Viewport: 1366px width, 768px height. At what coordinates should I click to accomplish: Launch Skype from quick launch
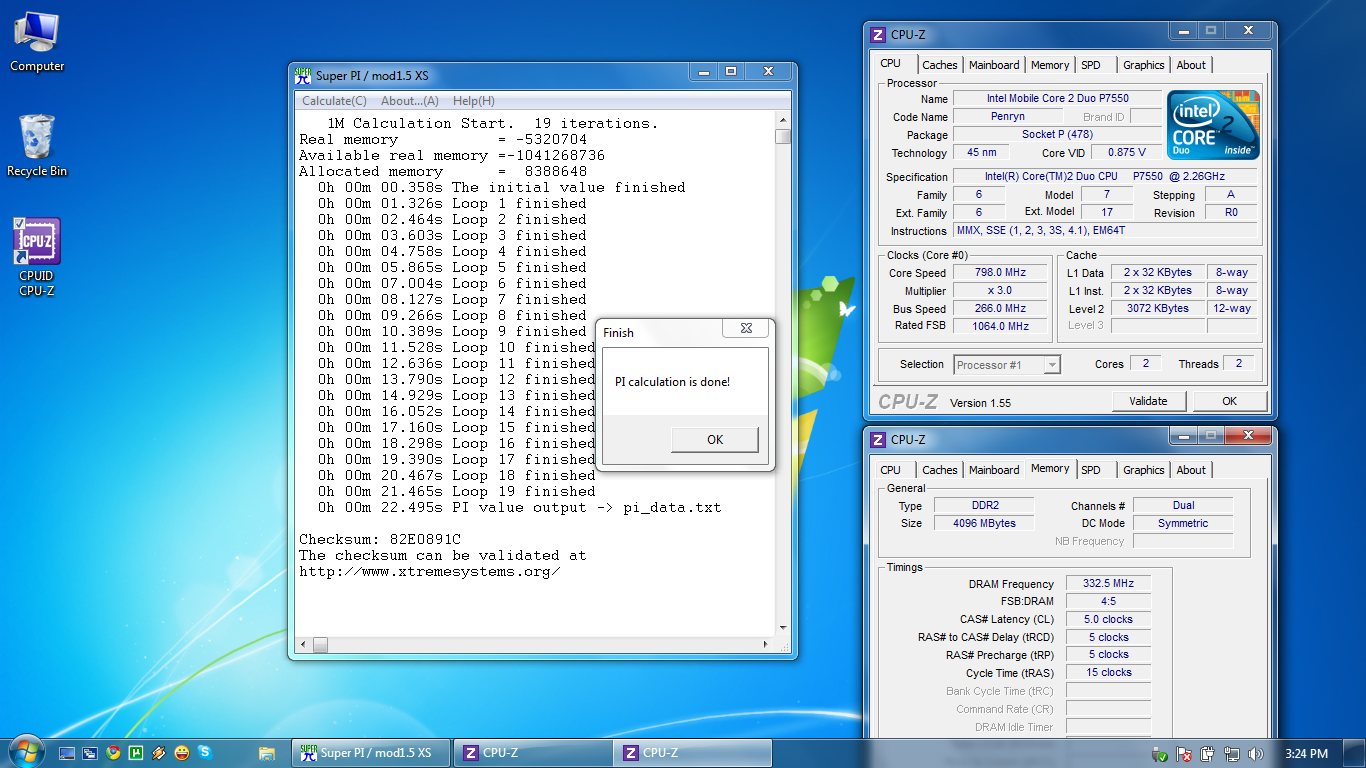tap(205, 753)
